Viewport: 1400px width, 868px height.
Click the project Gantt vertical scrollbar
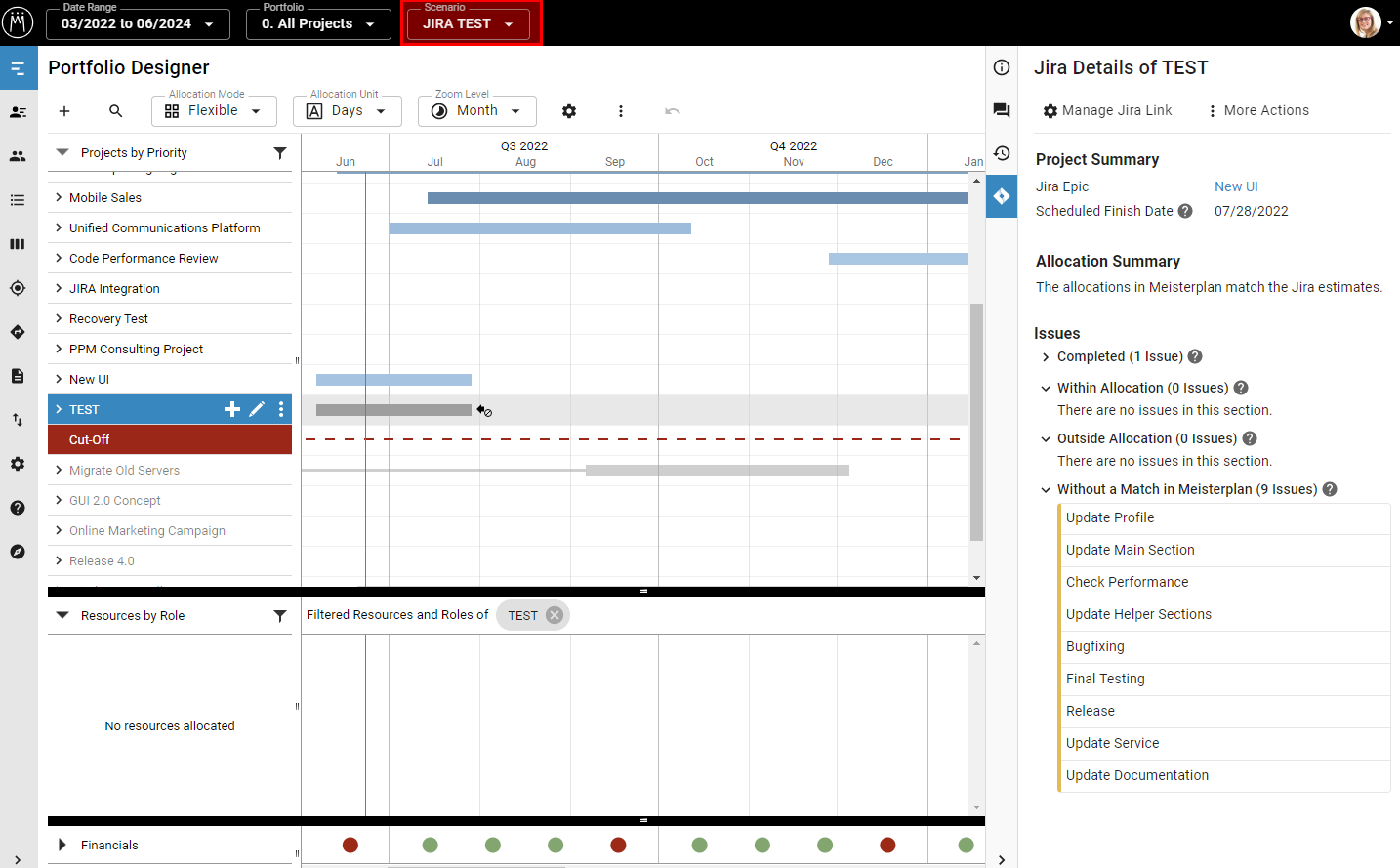click(x=976, y=422)
